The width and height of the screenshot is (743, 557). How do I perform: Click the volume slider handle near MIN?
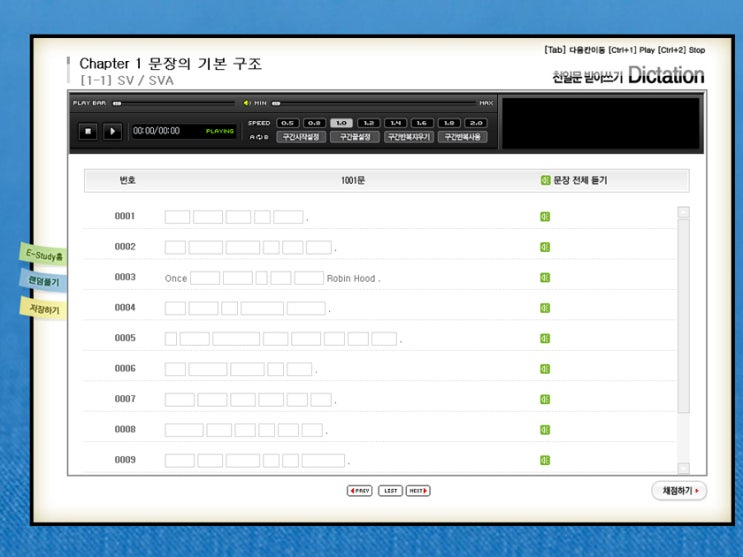coord(276,103)
